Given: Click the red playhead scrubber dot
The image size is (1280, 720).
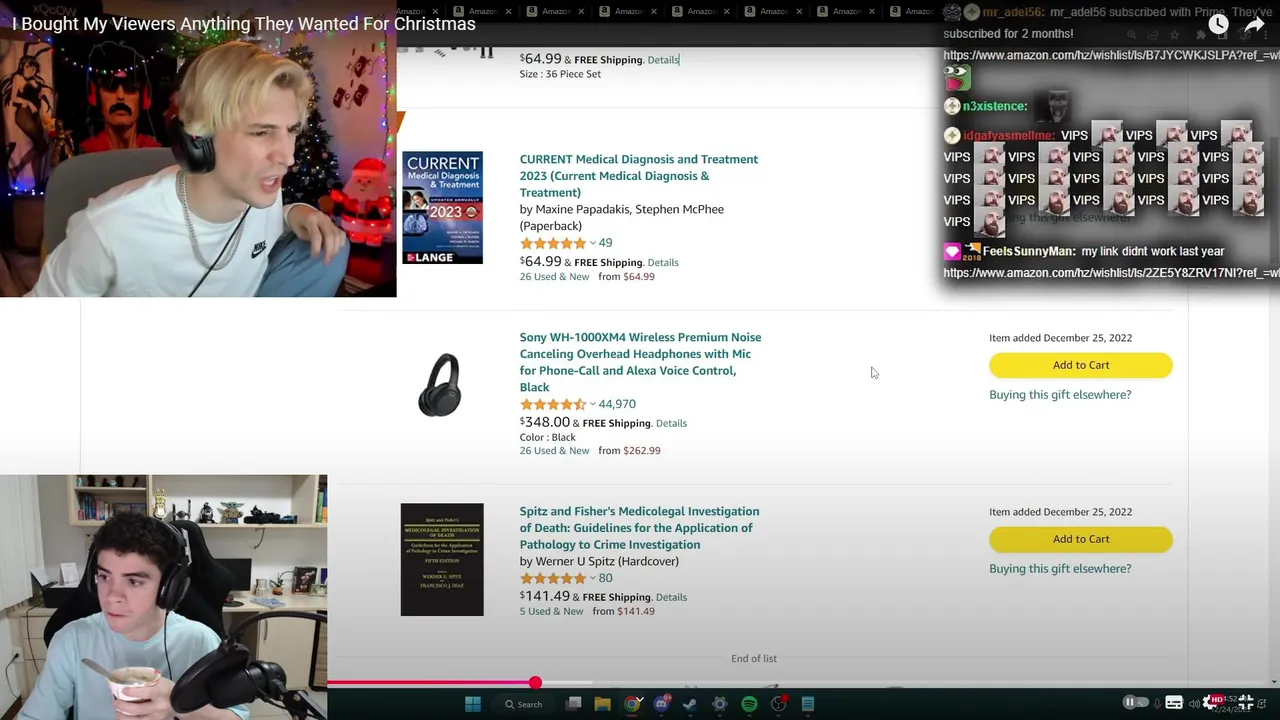Looking at the screenshot, I should point(535,683).
